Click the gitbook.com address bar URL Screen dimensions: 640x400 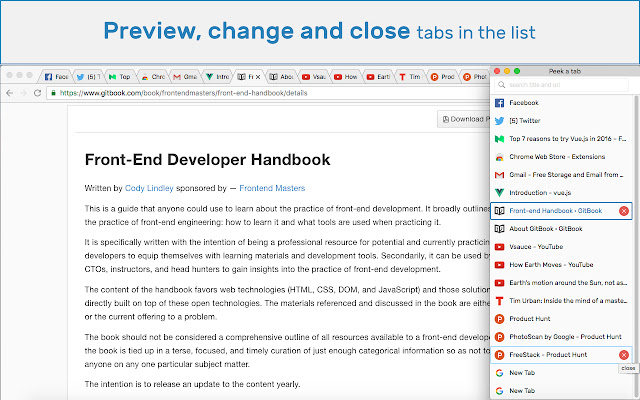(183, 93)
